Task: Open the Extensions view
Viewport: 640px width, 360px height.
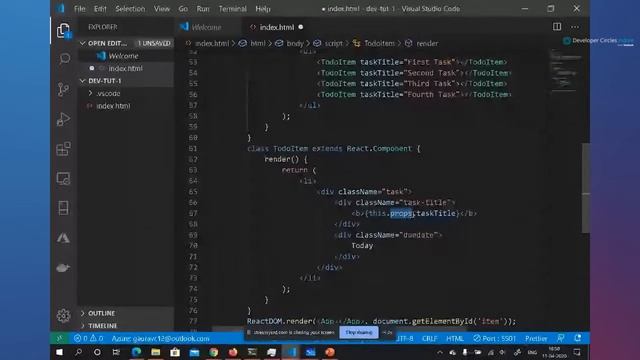Action: click(63, 149)
